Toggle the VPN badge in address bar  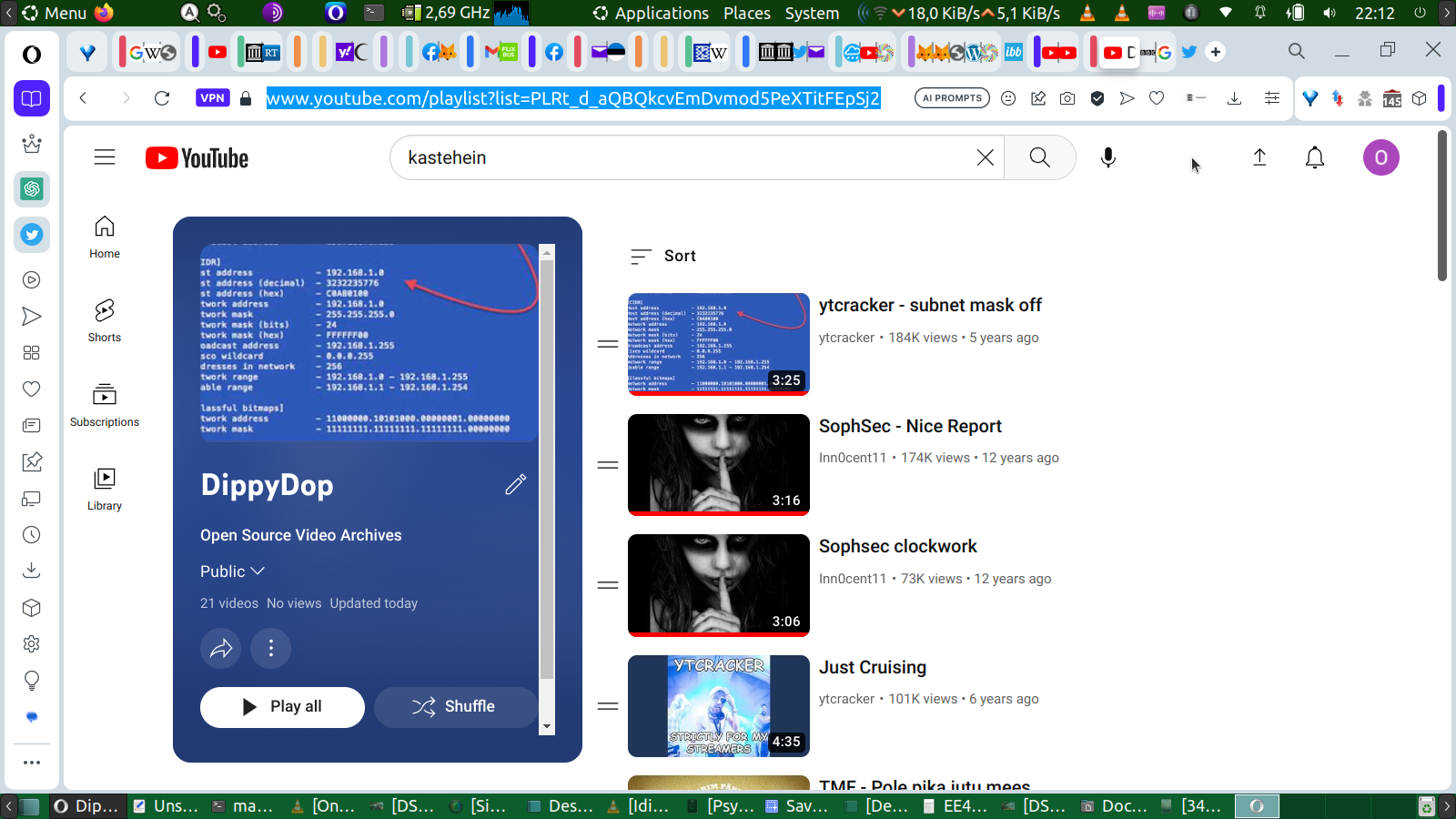(x=212, y=98)
